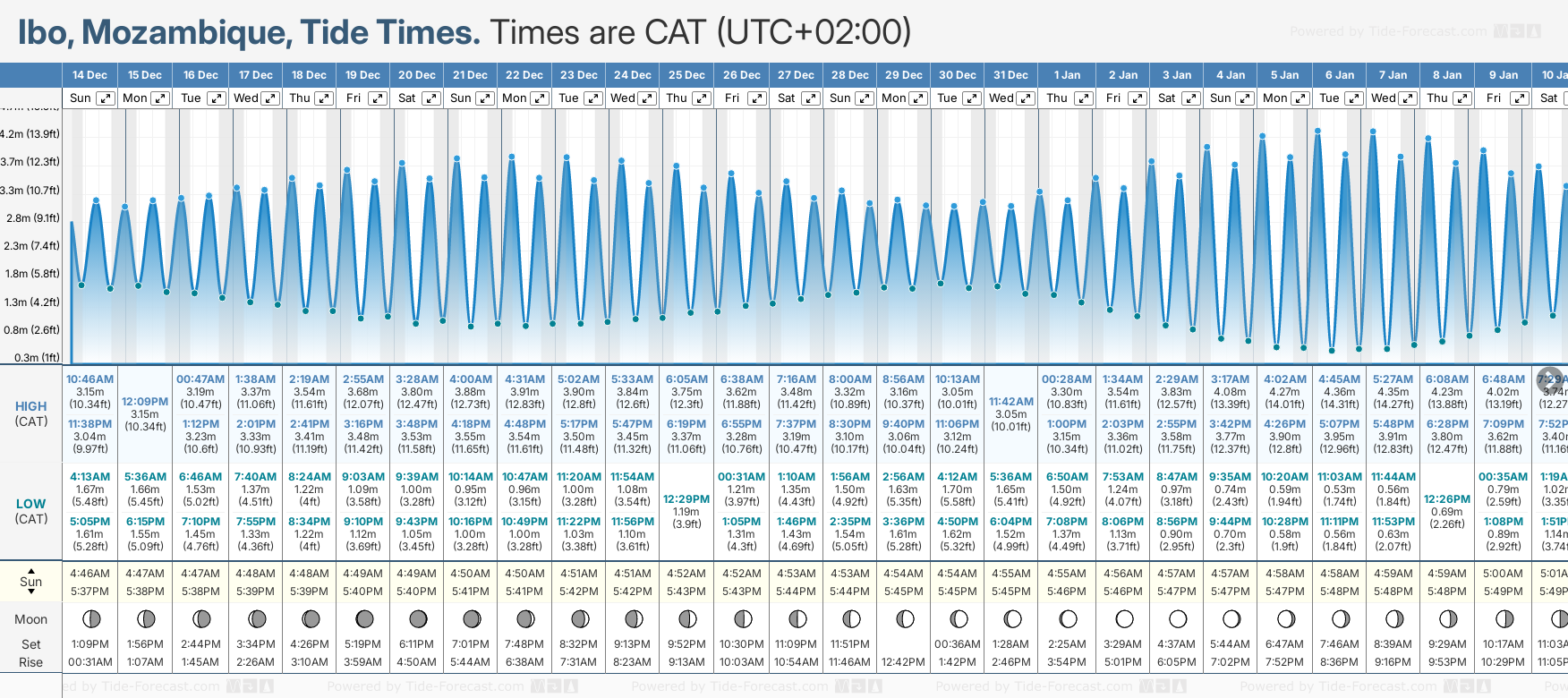Click the down arrow below Sun label
Viewport: 1568px width, 698px height.
pos(31,593)
